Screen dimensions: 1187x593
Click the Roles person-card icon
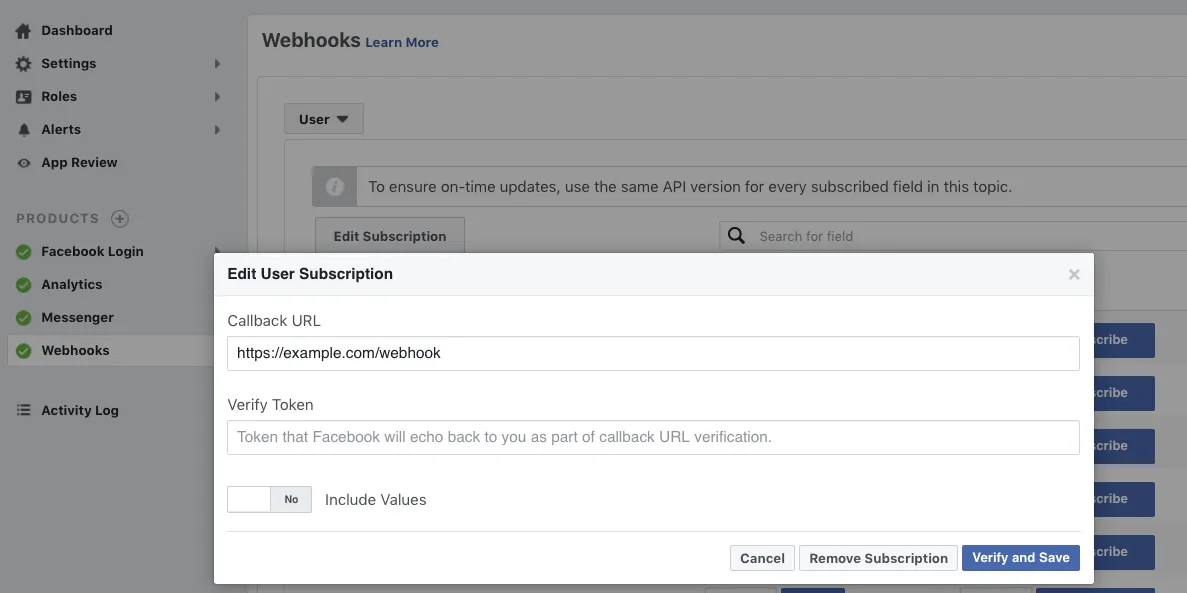click(23, 97)
